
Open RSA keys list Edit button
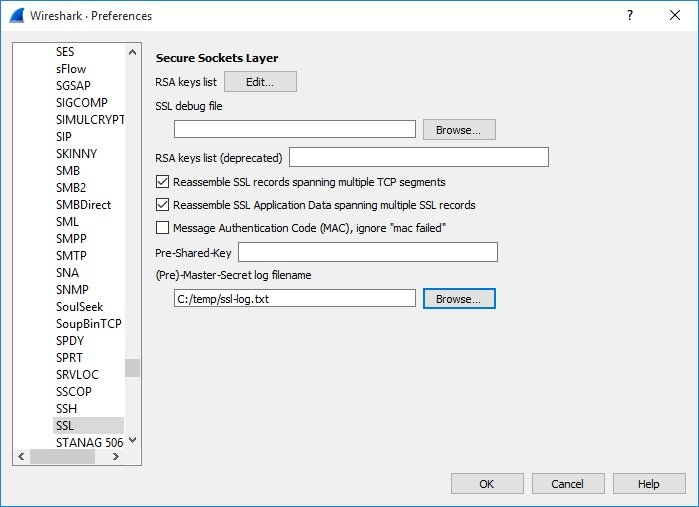point(260,82)
